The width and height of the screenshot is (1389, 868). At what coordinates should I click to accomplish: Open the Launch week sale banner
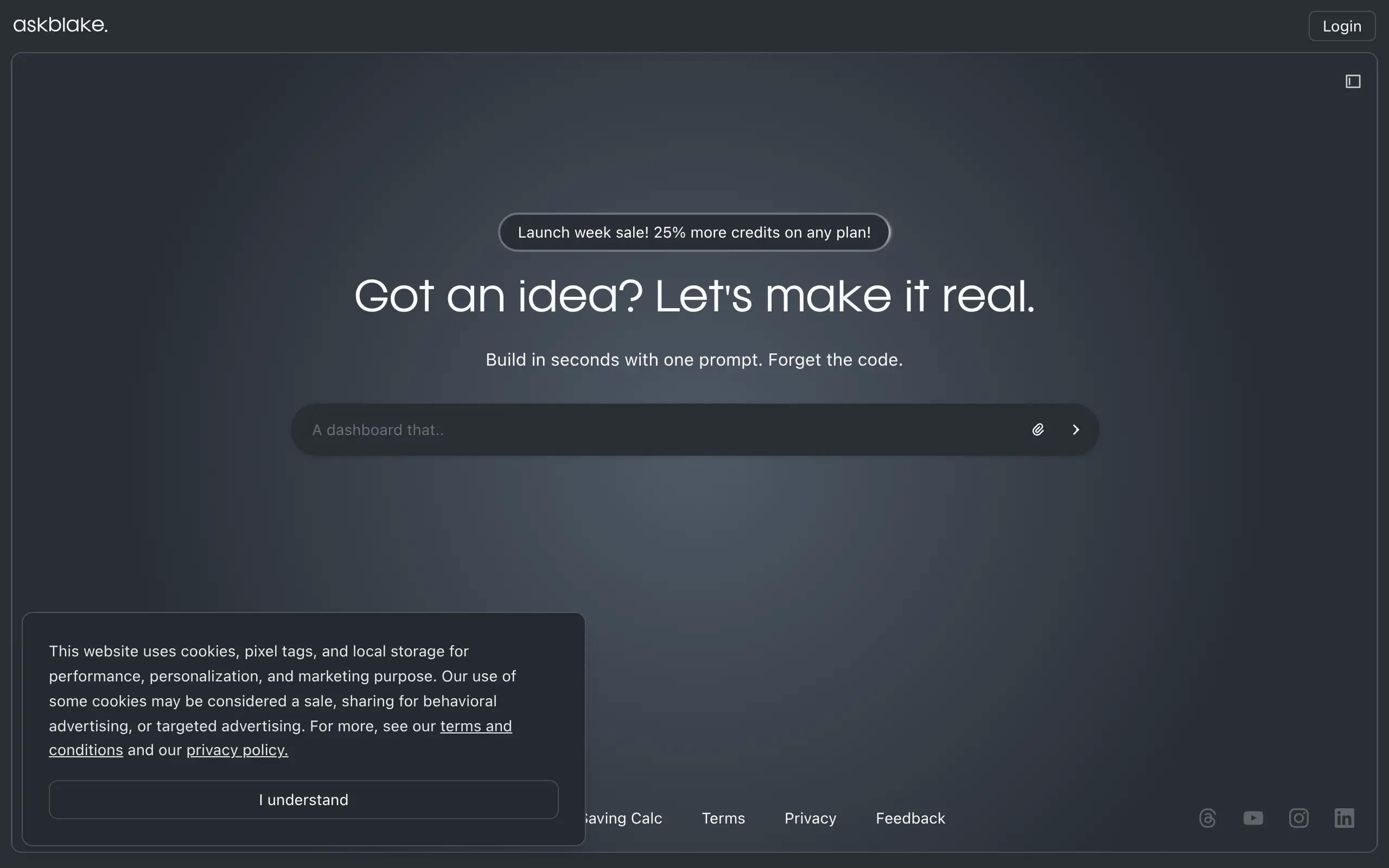point(694,232)
